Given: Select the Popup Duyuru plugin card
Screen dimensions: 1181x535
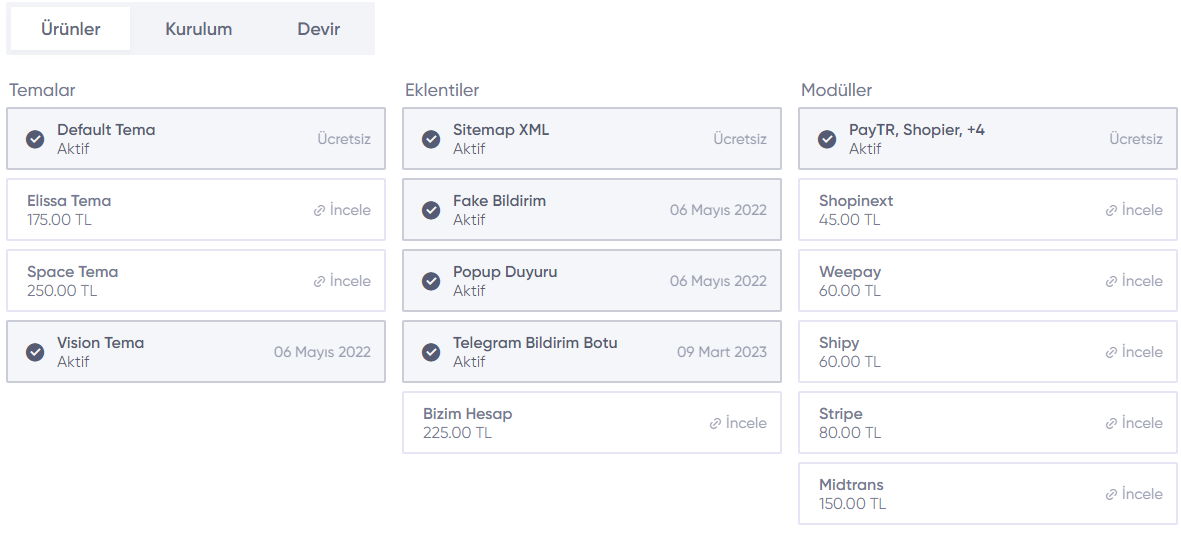Looking at the screenshot, I should click(x=592, y=281).
